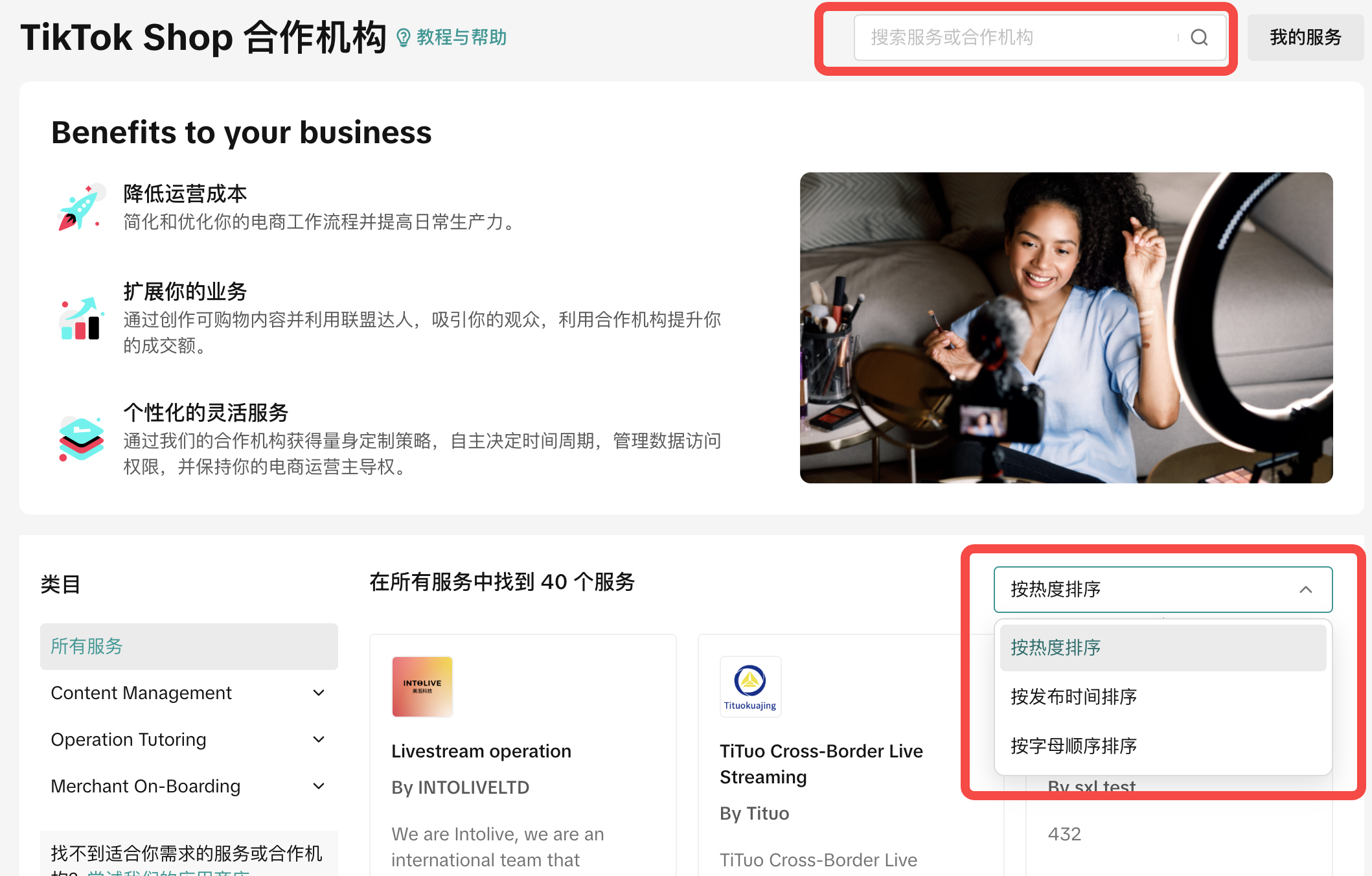Click the INTOLIVE logo thumbnail
The width and height of the screenshot is (1372, 876).
(422, 687)
